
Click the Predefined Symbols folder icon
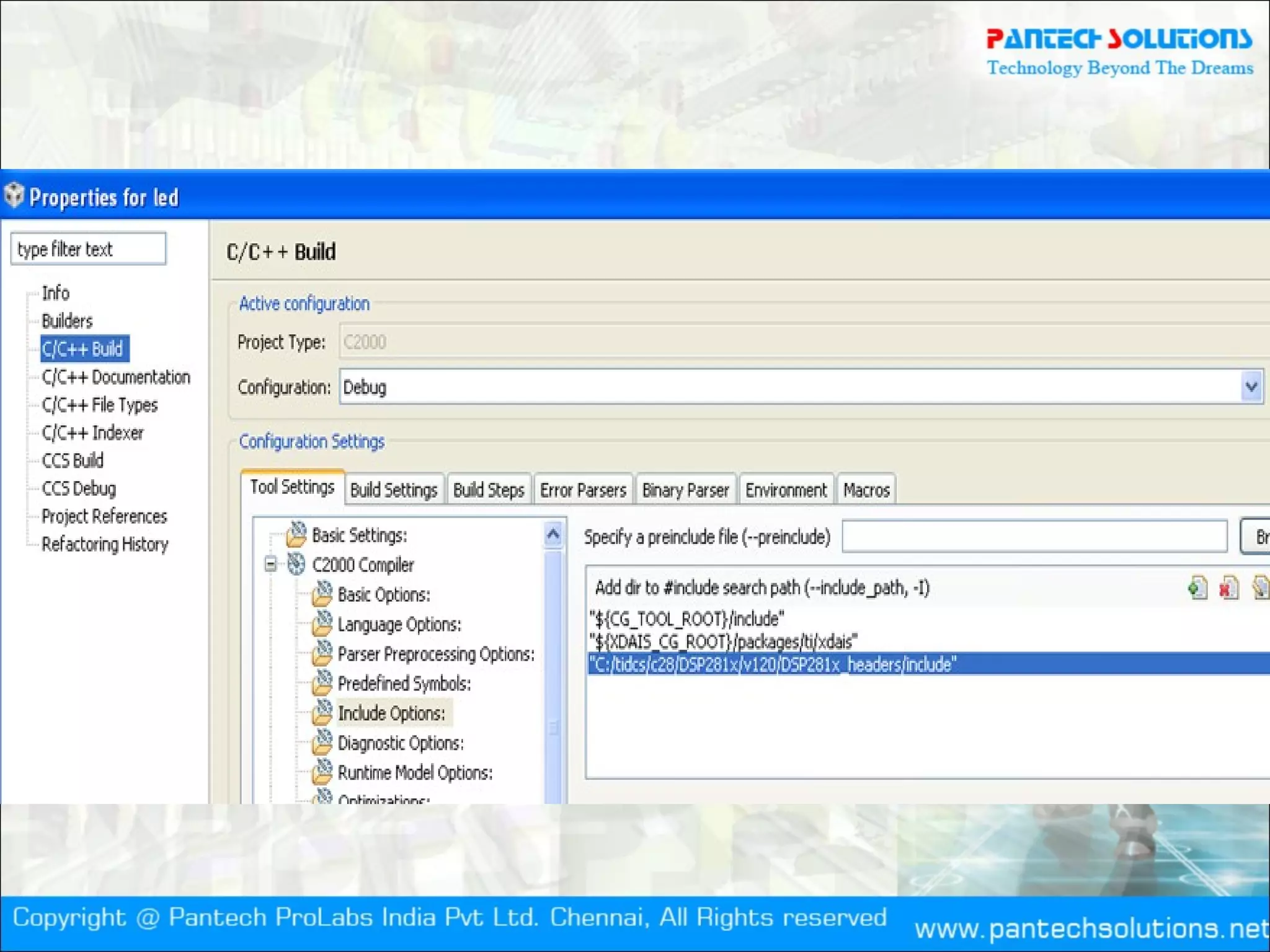pyautogui.click(x=322, y=683)
